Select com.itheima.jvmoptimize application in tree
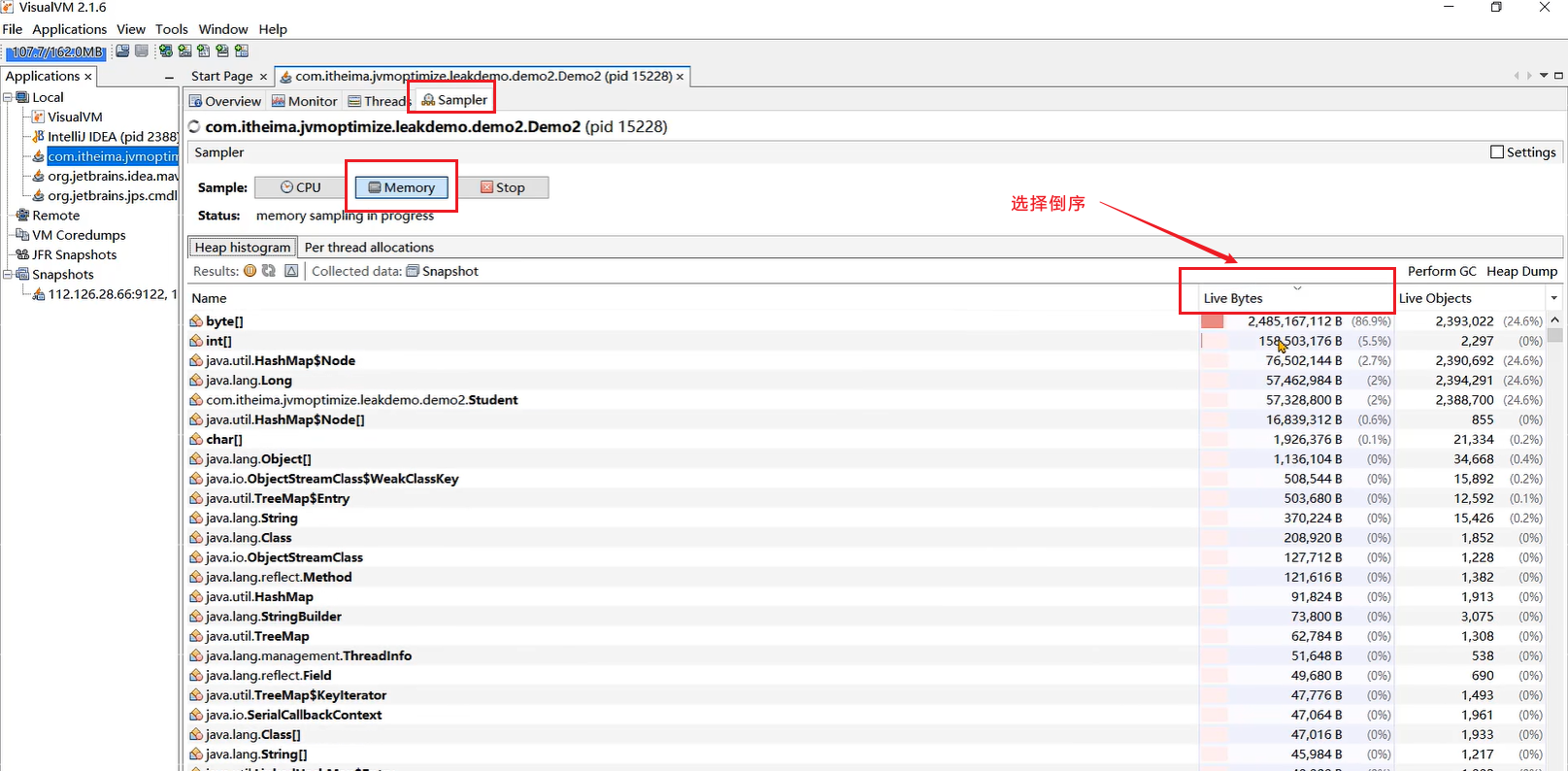The width and height of the screenshot is (1568, 771). [x=113, y=156]
